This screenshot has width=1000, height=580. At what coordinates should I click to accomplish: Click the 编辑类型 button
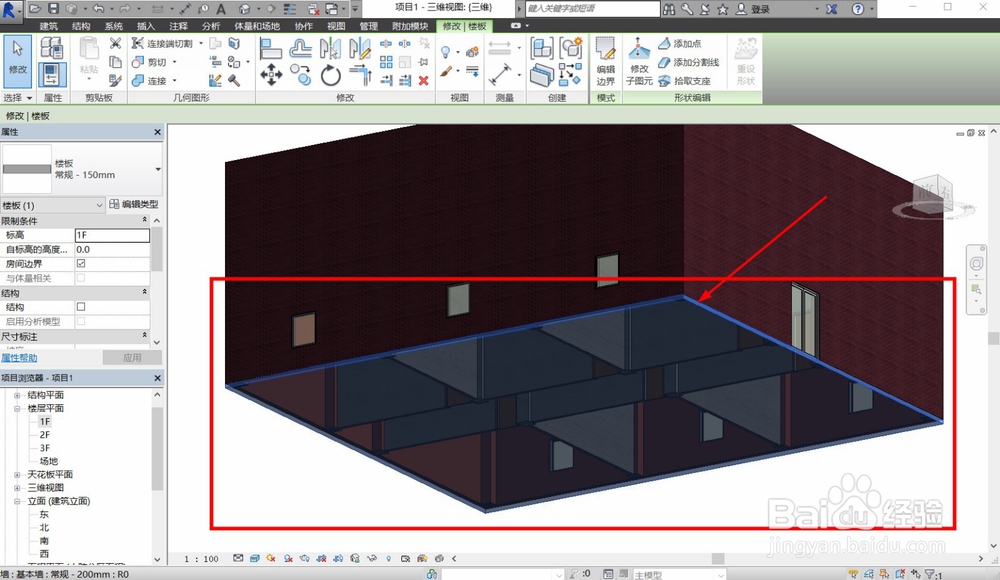coord(133,204)
